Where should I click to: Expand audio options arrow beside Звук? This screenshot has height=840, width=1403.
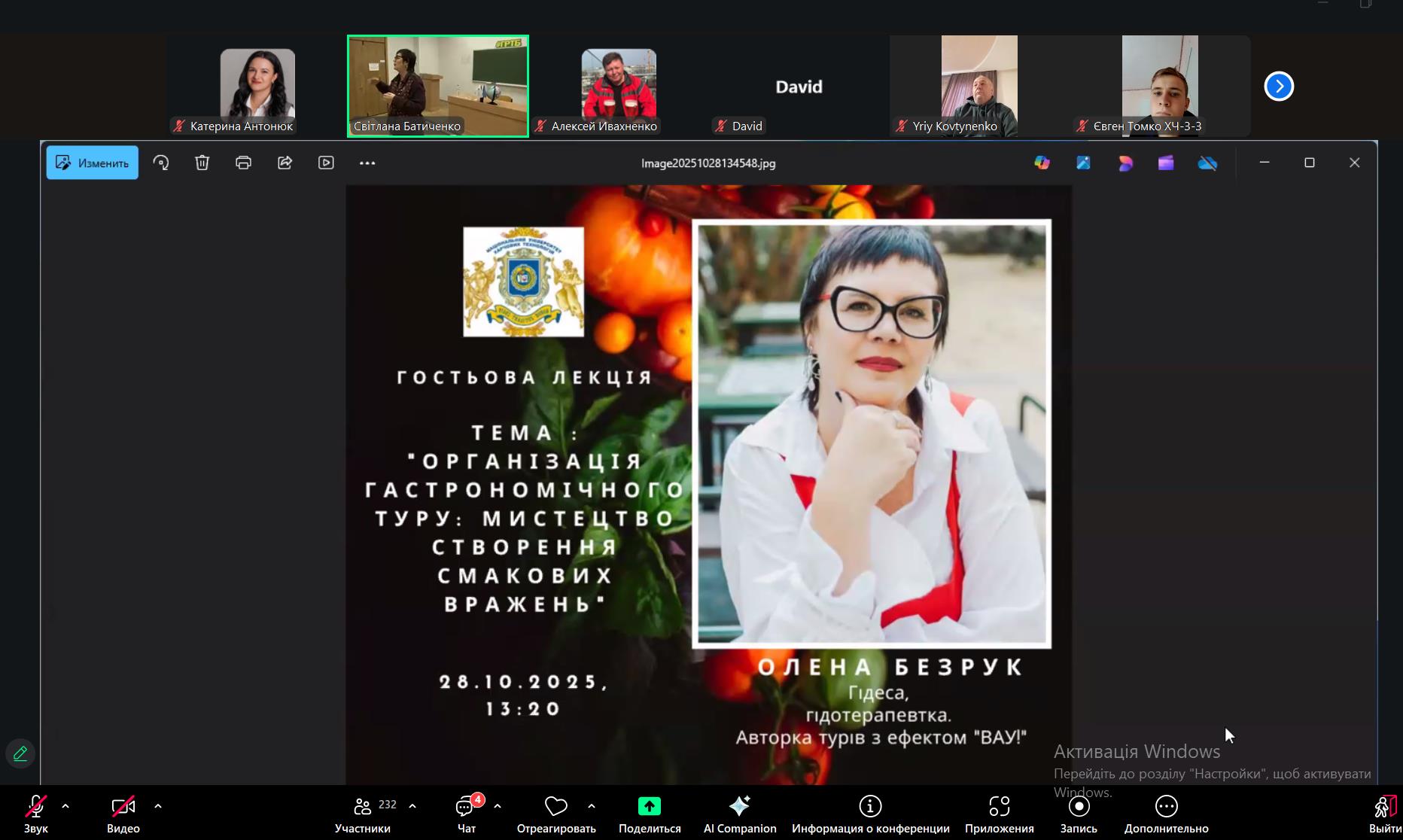(x=65, y=806)
